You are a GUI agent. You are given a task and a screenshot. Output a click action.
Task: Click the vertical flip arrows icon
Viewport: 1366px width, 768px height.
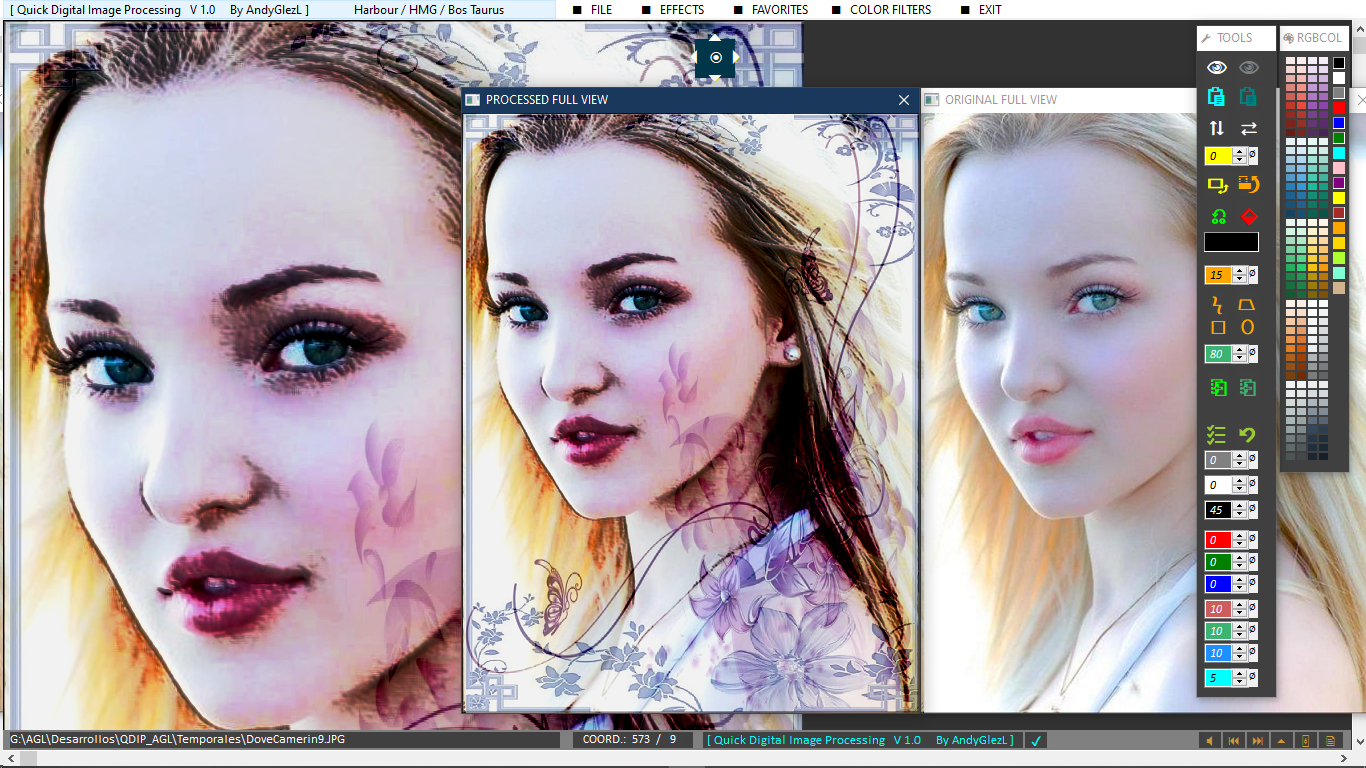[1217, 128]
